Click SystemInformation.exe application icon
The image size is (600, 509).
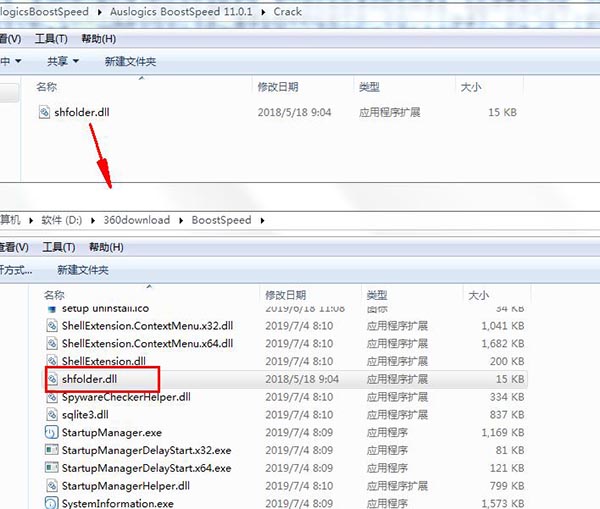click(x=52, y=503)
